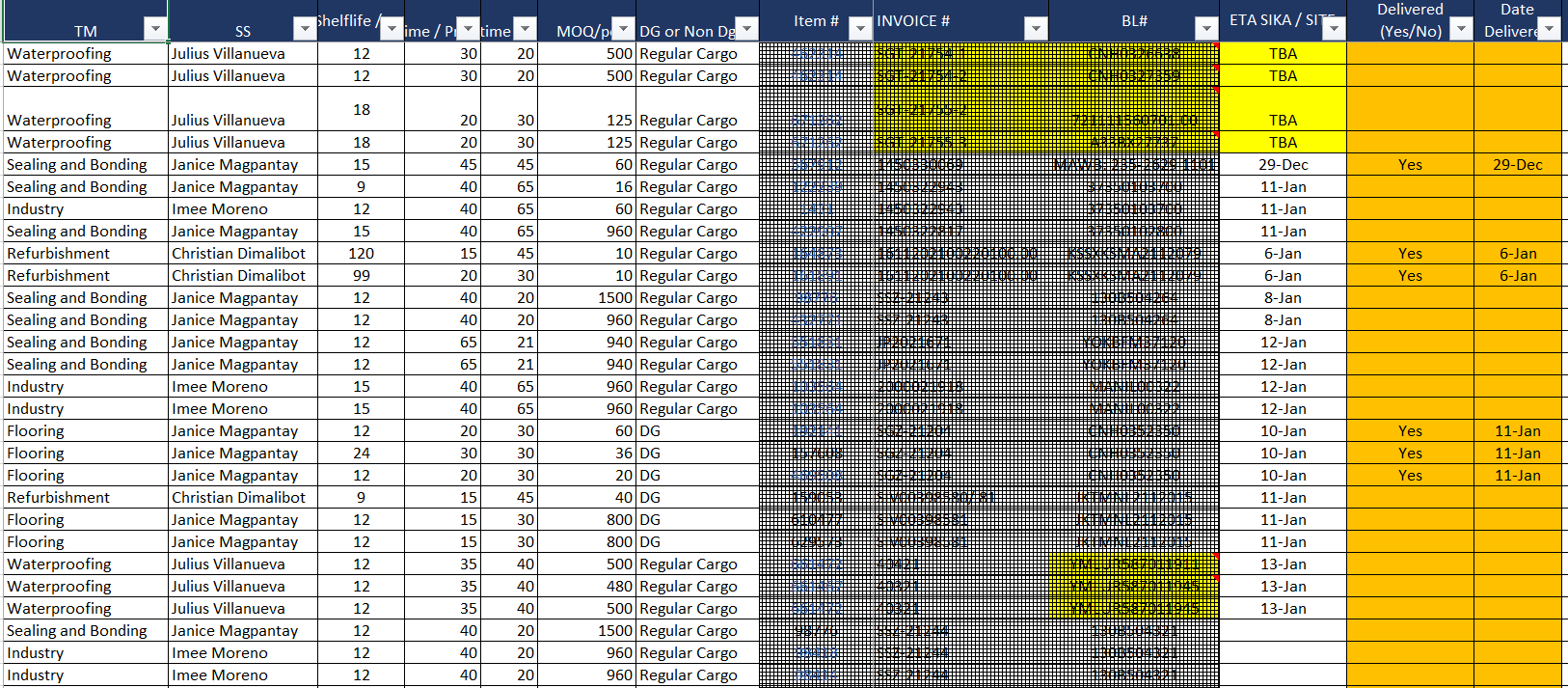Select the shelflife cell showing 120
The image size is (1568, 688).
pos(361,254)
